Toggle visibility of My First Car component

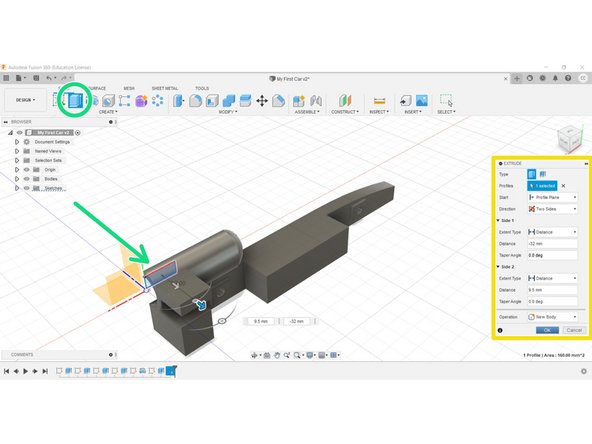[20, 133]
